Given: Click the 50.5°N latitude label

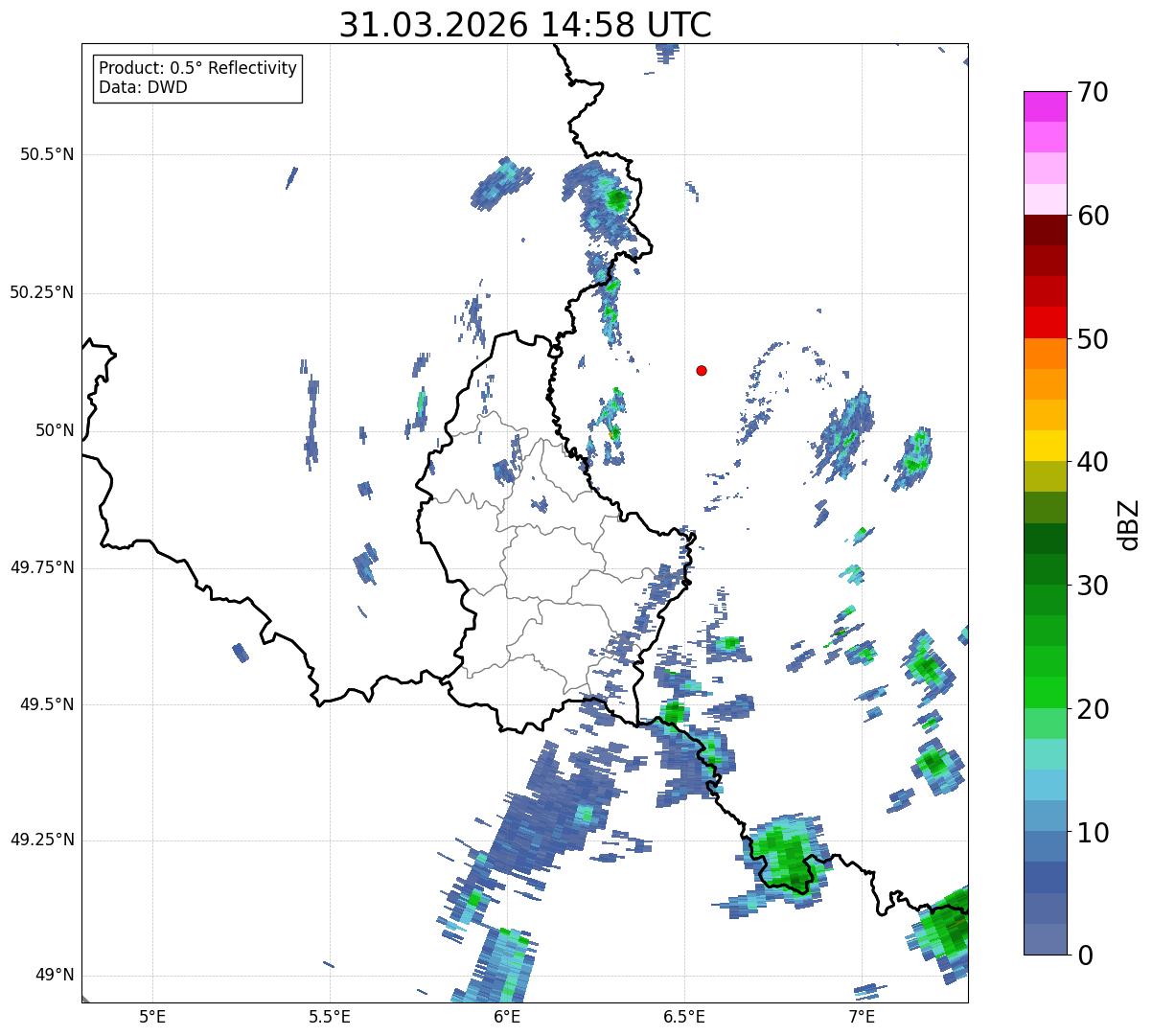Looking at the screenshot, I should (47, 154).
